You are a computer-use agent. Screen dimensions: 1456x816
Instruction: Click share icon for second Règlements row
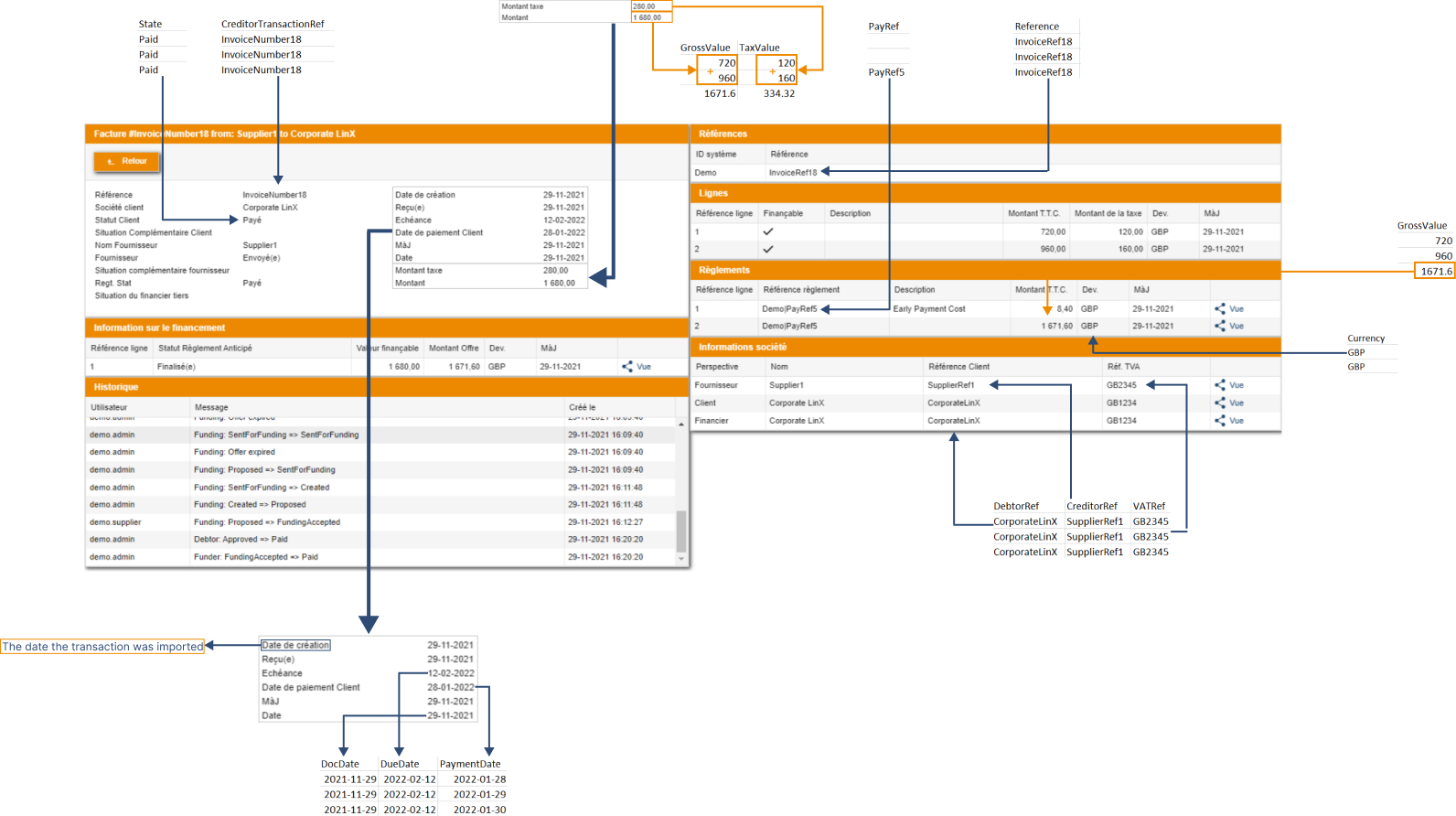[1220, 327]
